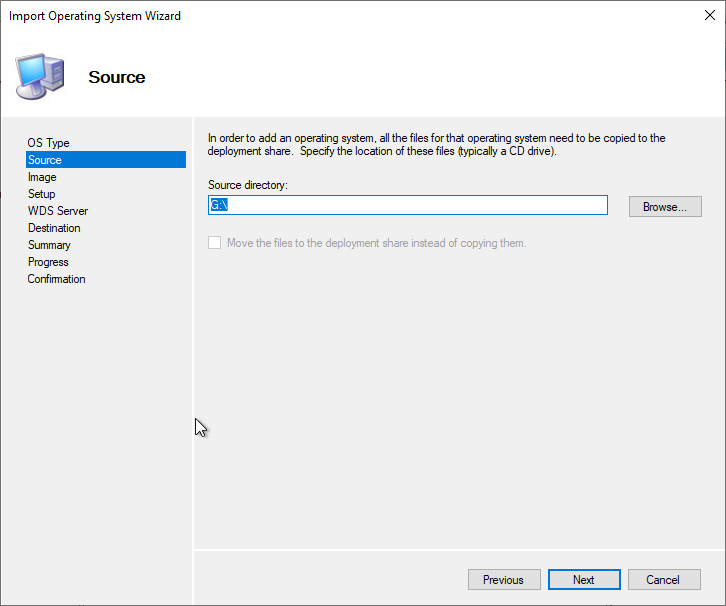Viewport: 726px width, 606px height.
Task: Select the highlighted Source step
Action: point(106,160)
